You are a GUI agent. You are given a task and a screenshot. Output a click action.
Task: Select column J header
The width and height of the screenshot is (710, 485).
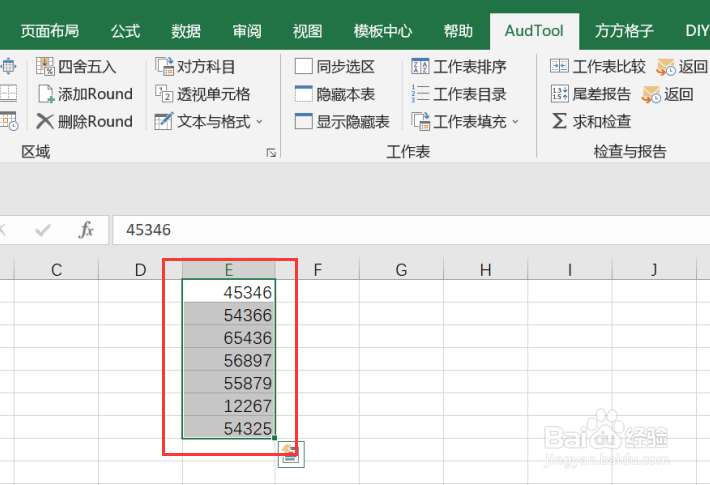click(654, 269)
